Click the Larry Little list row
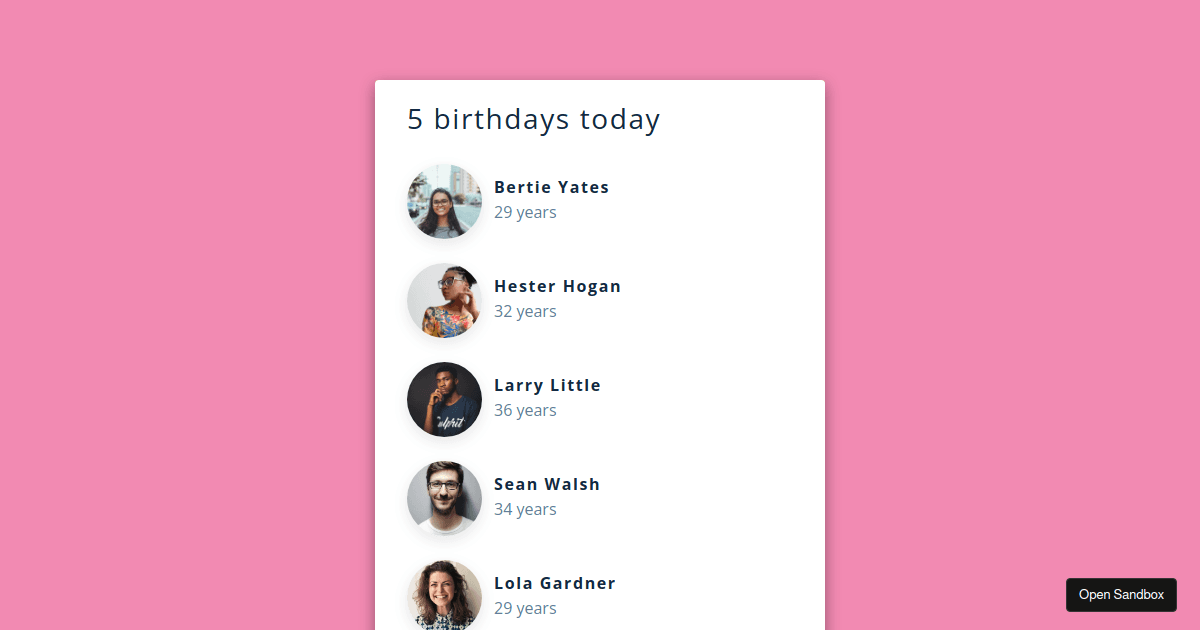1200x630 pixels. click(600, 398)
